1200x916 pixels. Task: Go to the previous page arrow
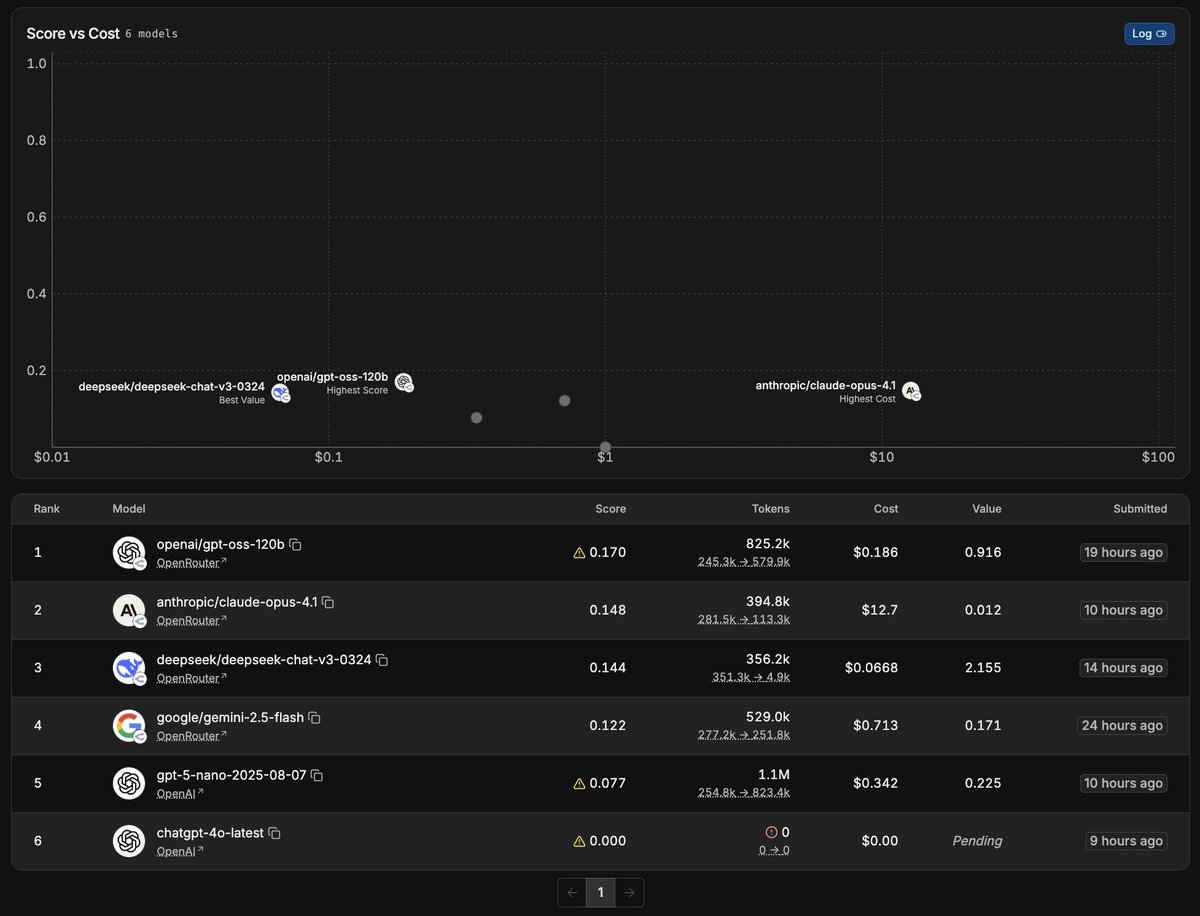click(572, 892)
